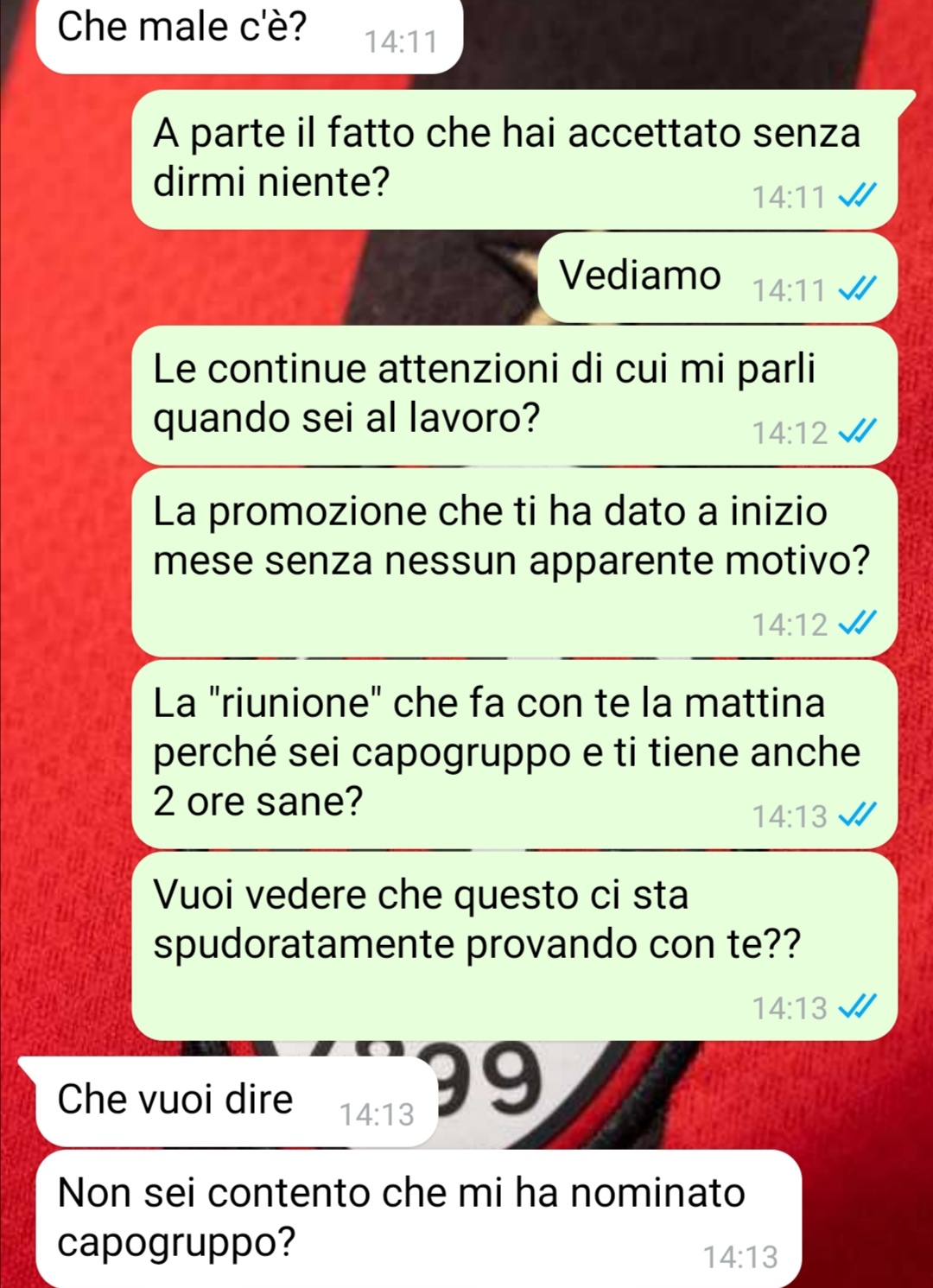Click the read checkmarks on the 'Vediamo' message
933x1288 pixels.
coord(858,289)
